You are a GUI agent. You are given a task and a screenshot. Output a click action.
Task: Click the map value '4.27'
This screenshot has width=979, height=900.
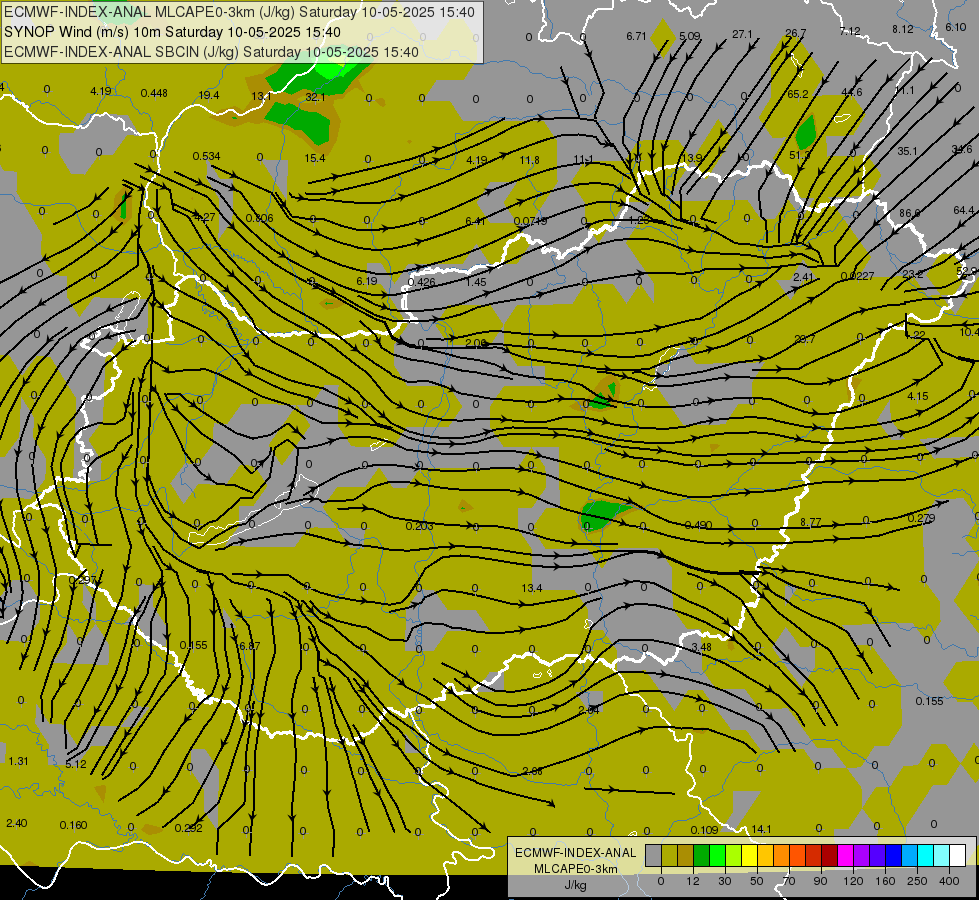(x=205, y=217)
